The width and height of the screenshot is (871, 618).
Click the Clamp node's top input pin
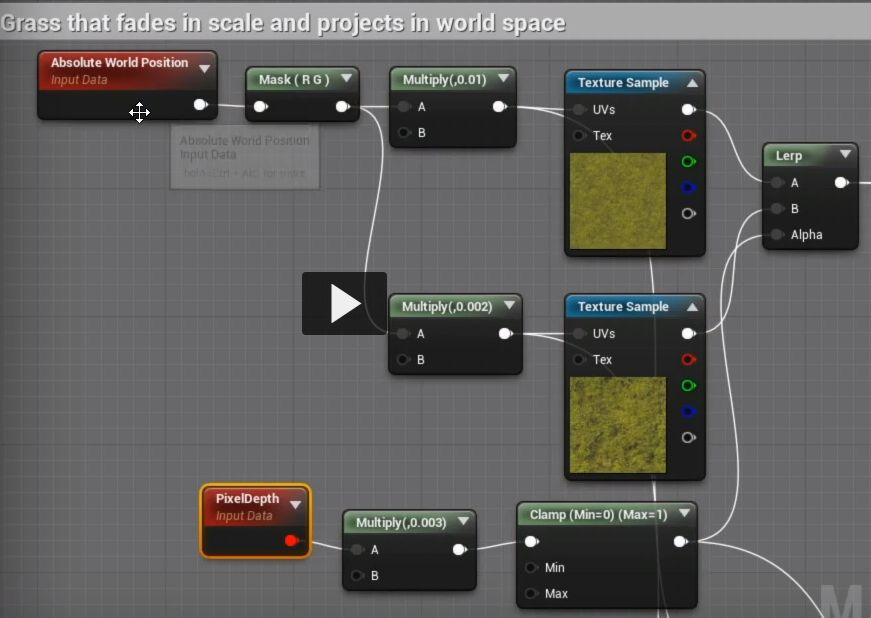coord(532,541)
